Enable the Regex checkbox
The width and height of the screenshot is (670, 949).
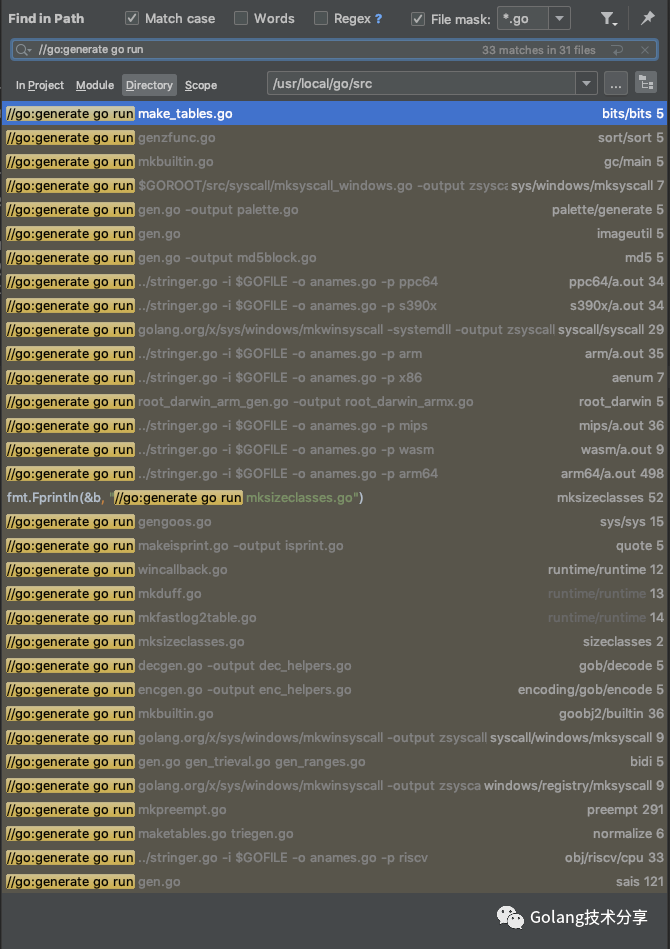click(321, 18)
